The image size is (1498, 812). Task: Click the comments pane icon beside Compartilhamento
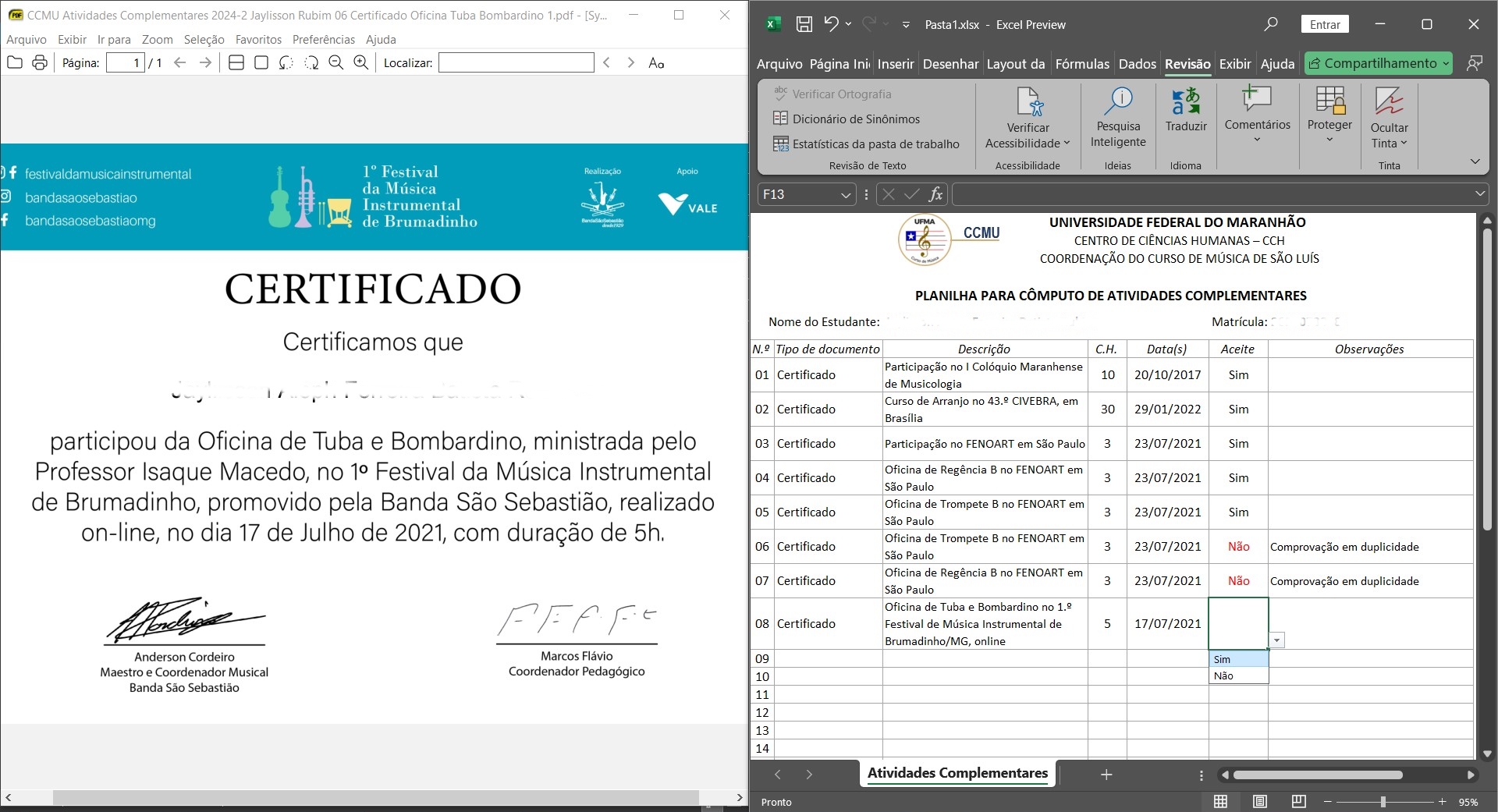1474,63
